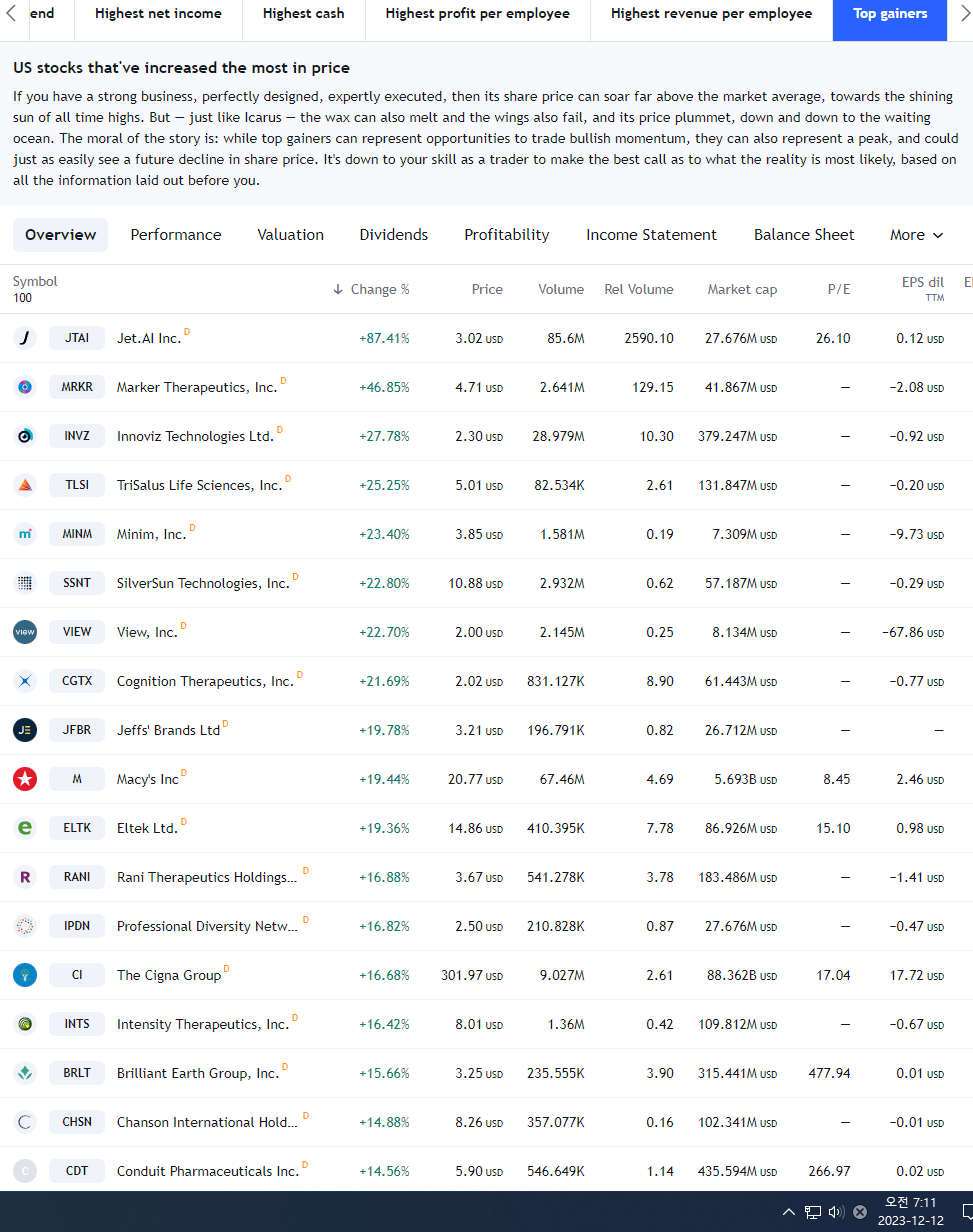973x1232 pixels.
Task: Open the taskbar network icon
Action: [813, 1212]
